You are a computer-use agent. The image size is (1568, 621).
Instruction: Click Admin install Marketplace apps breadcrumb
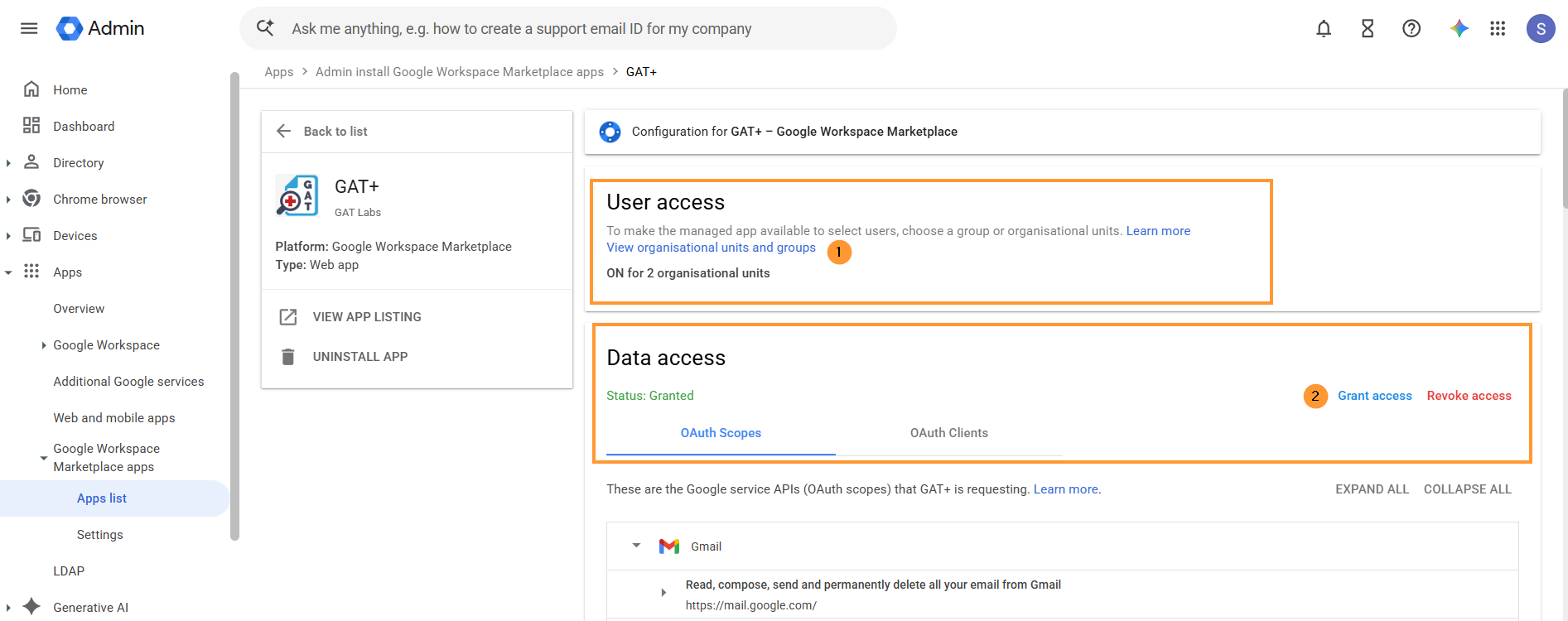[460, 72]
